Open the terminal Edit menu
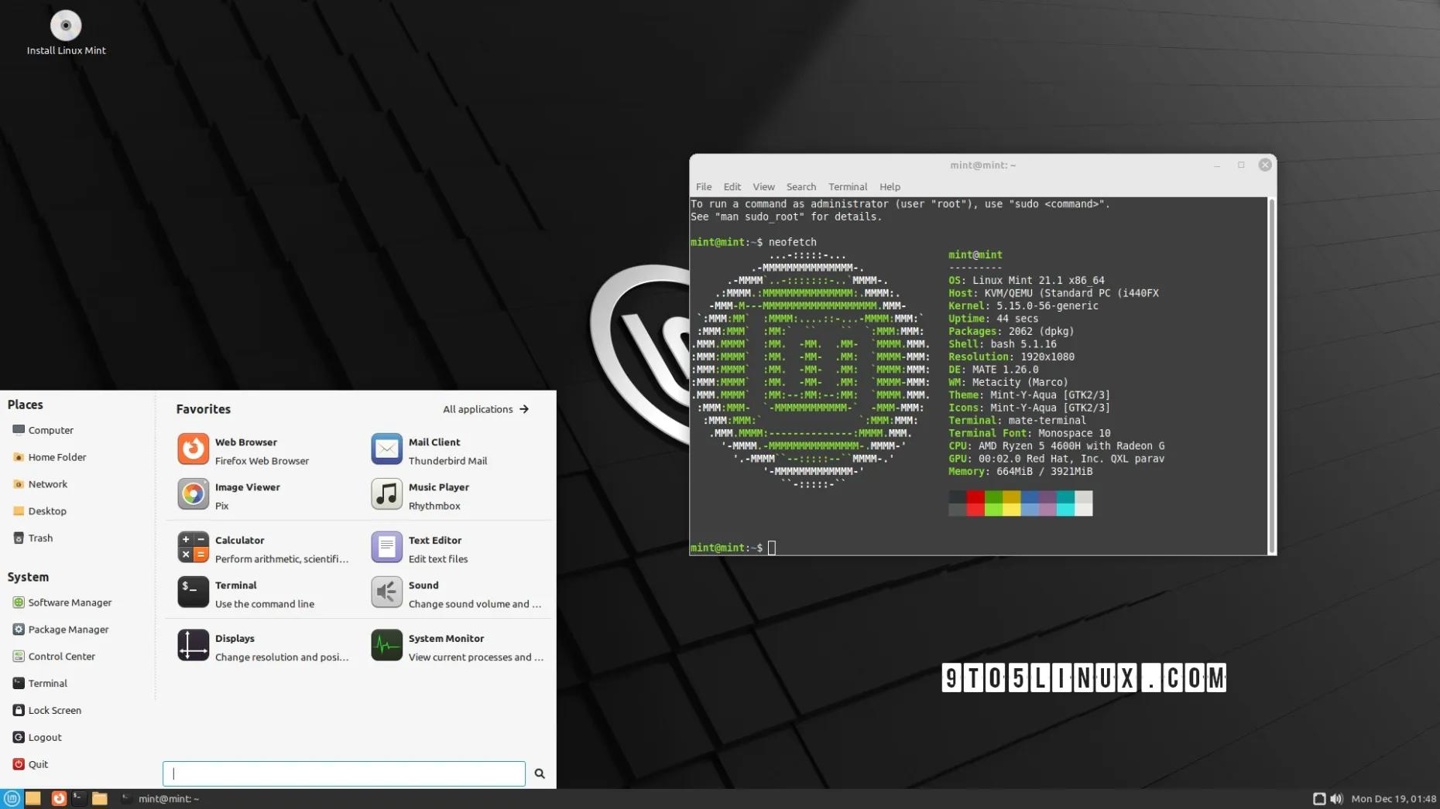Image resolution: width=1440 pixels, height=809 pixels. 732,187
